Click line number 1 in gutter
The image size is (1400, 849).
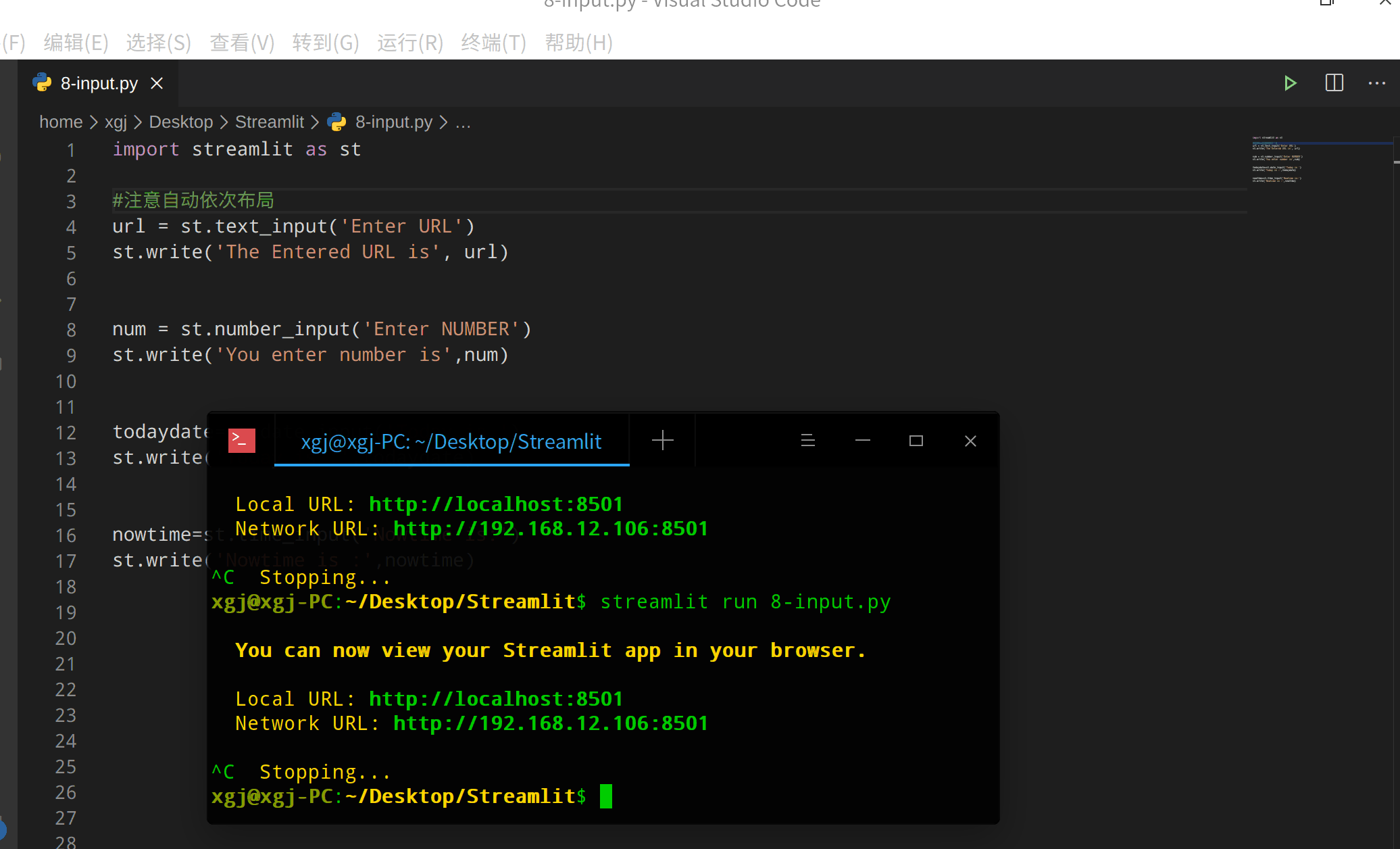click(71, 150)
